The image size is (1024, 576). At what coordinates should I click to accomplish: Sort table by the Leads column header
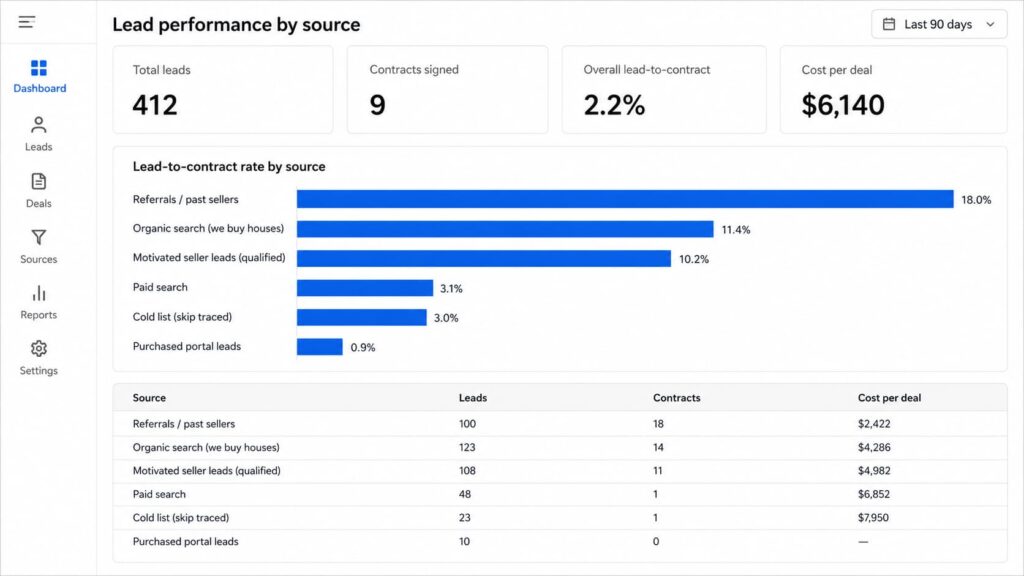[x=473, y=398]
